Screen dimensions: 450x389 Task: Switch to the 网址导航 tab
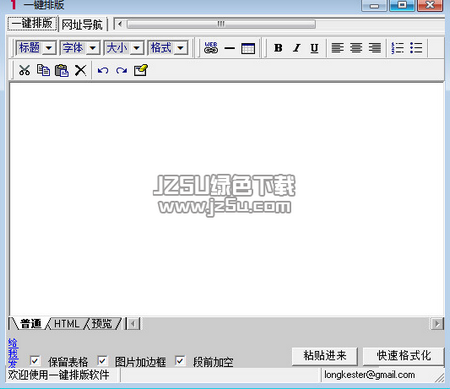click(x=82, y=24)
